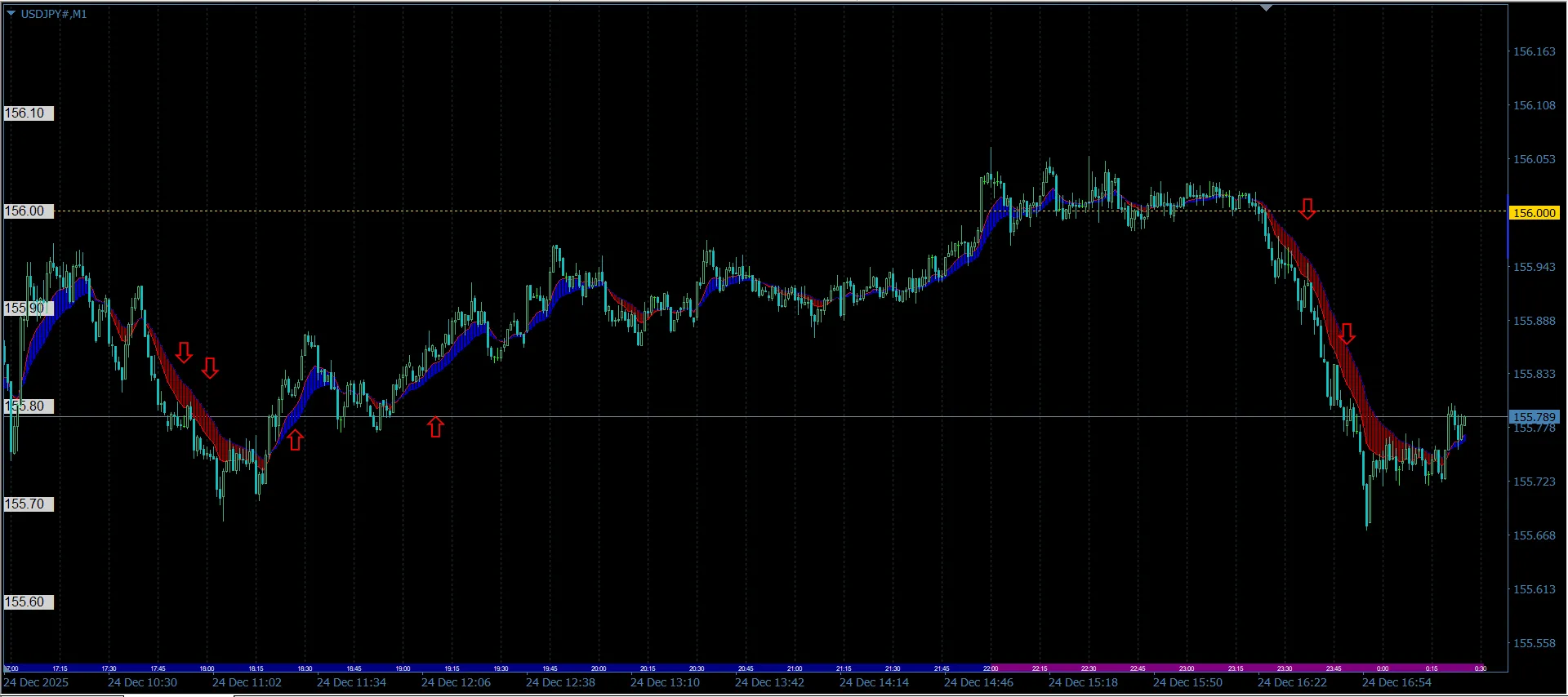Click the 20:30 mark on the session bar
1568x697 pixels.
click(697, 668)
